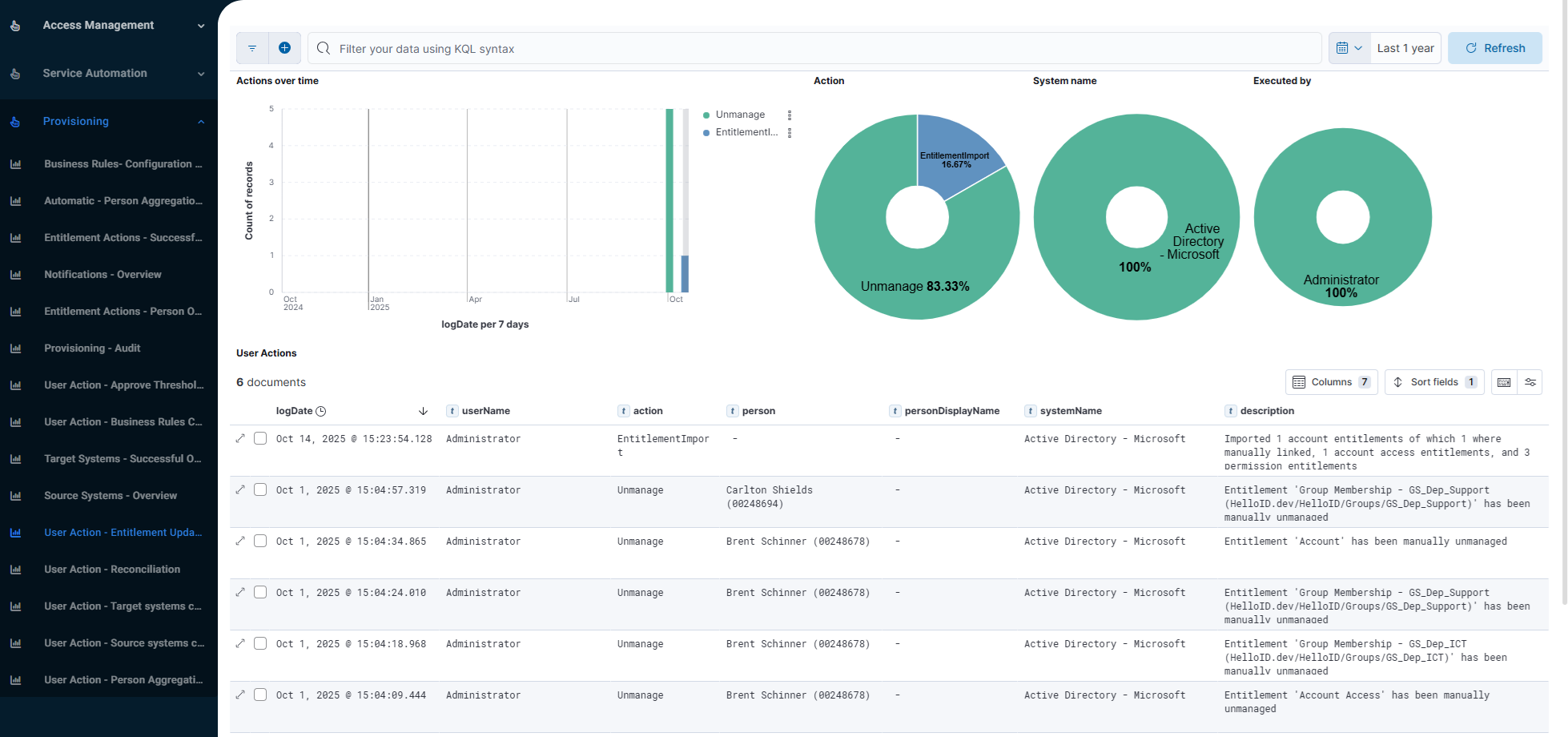This screenshot has width=1568, height=737.
Task: Expand the Carlton Shields row details
Action: pyautogui.click(x=240, y=489)
